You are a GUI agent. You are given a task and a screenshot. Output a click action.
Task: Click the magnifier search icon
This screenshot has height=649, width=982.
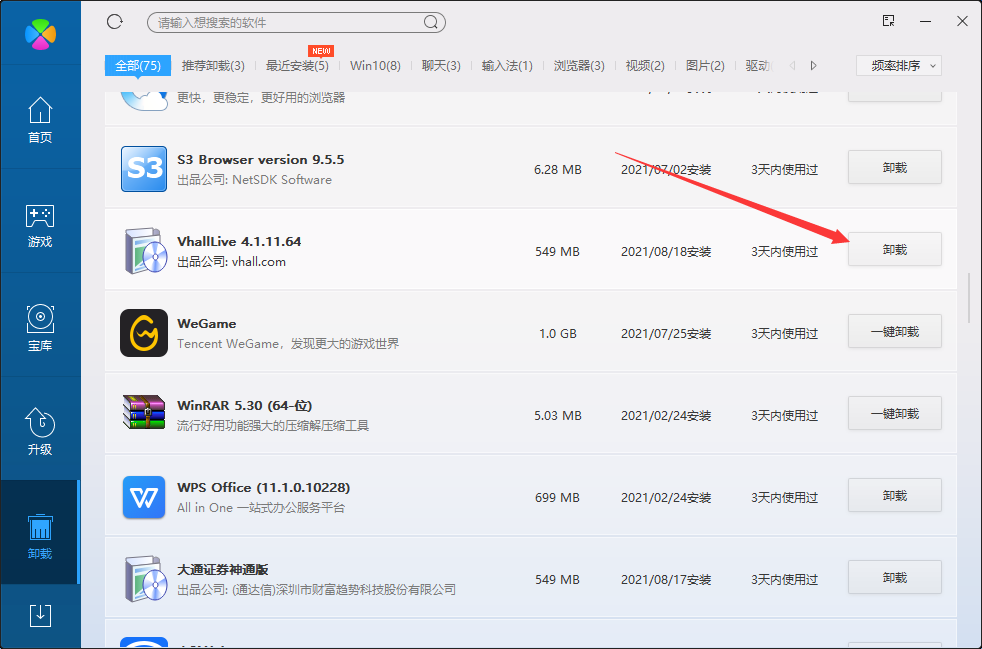pyautogui.click(x=431, y=23)
